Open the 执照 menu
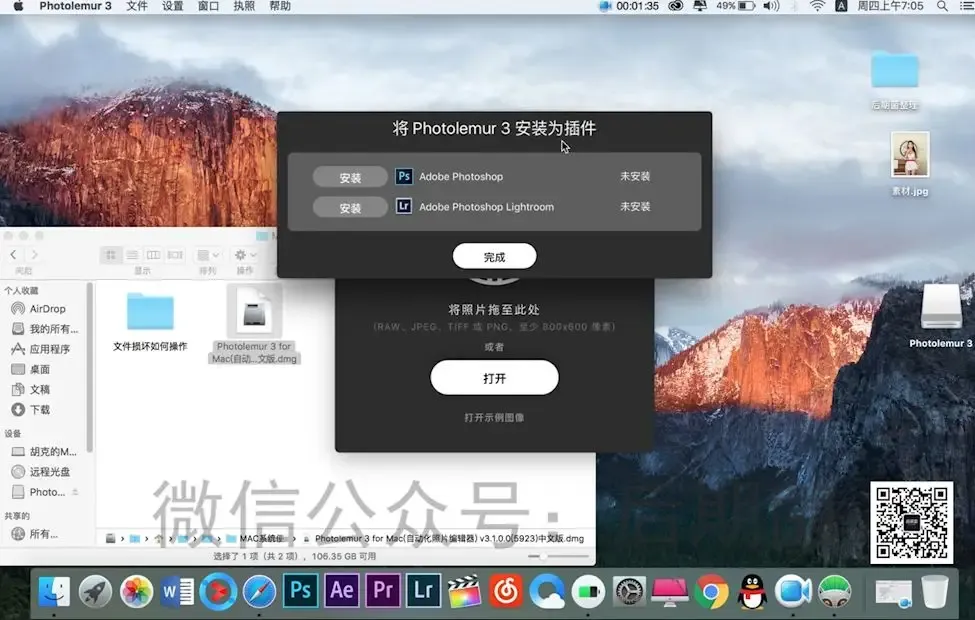Viewport: 975px width, 620px height. (x=244, y=6)
